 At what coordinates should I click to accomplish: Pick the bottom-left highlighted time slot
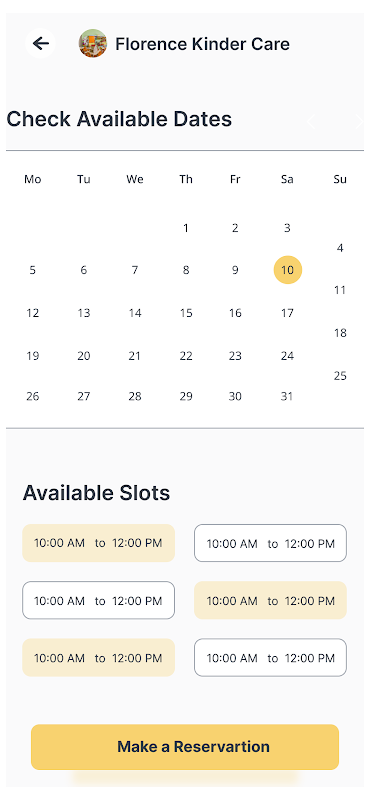[98, 657]
